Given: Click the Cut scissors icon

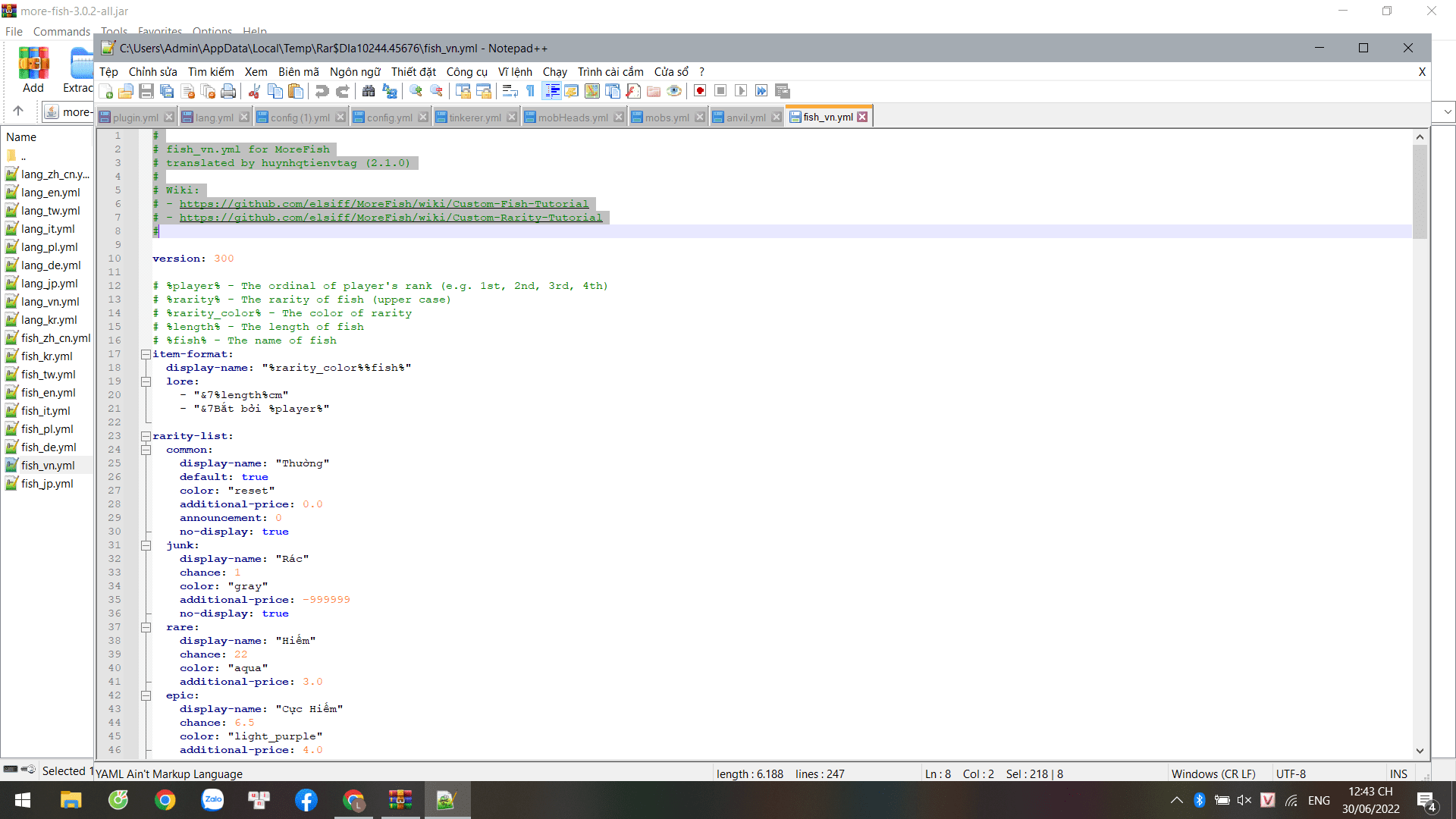Looking at the screenshot, I should coord(254,91).
